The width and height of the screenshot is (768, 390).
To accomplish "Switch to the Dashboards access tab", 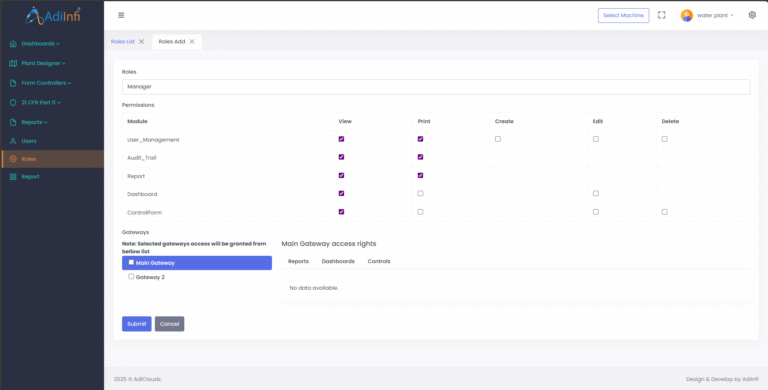I will coord(338,261).
